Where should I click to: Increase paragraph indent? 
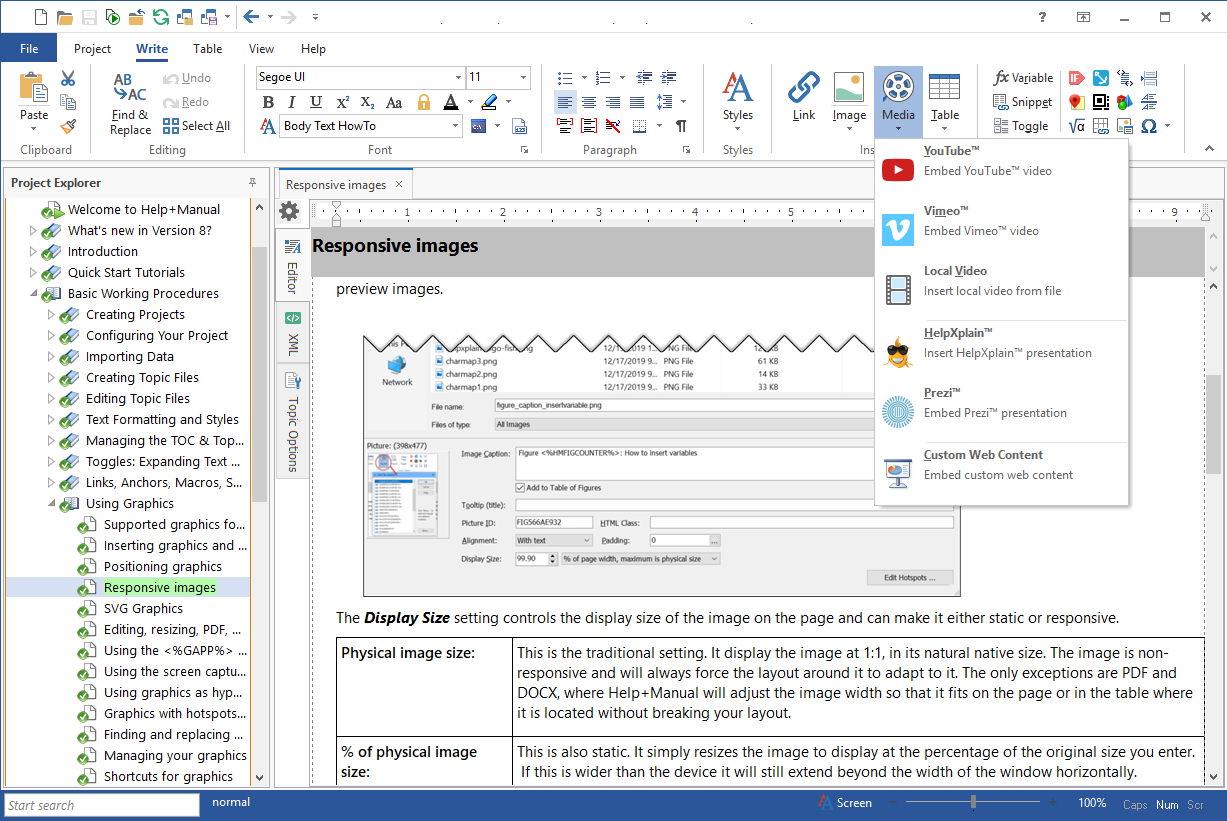coord(667,78)
